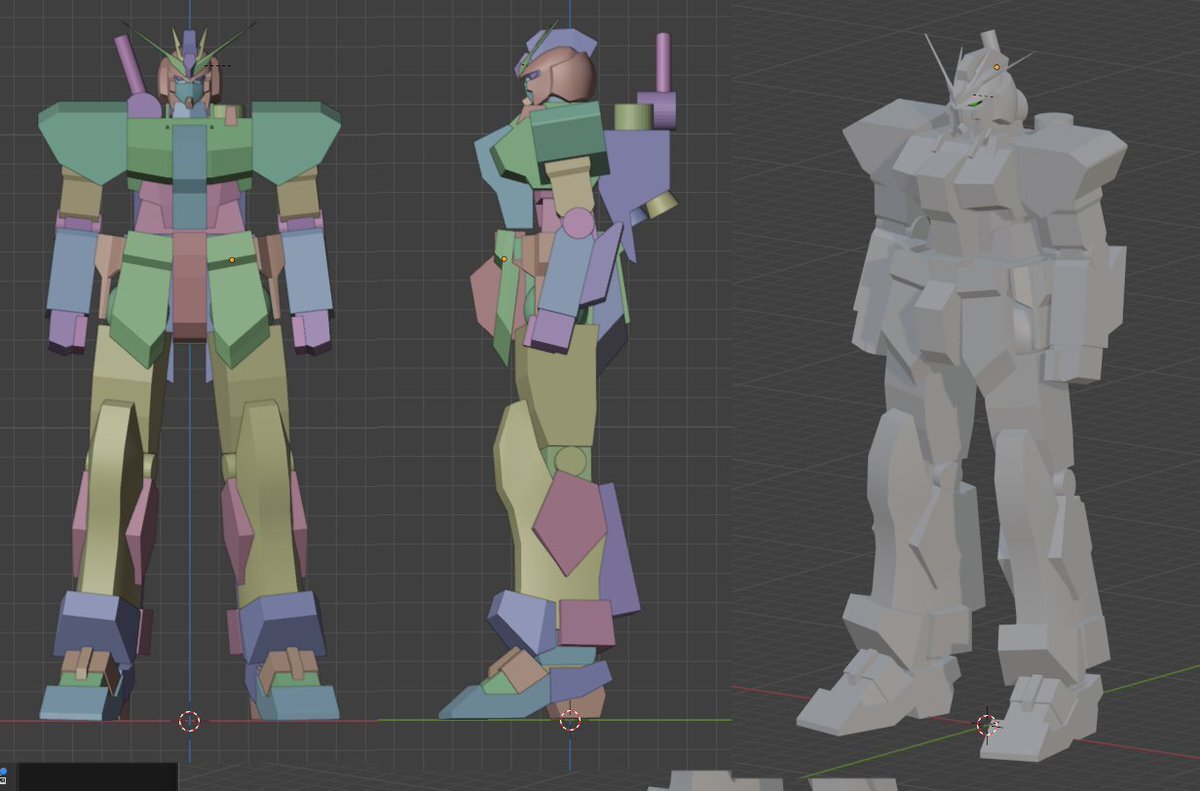This screenshot has width=1200, height=791.
Task: Select the orange origin dot on front-view waist
Action: click(x=232, y=260)
